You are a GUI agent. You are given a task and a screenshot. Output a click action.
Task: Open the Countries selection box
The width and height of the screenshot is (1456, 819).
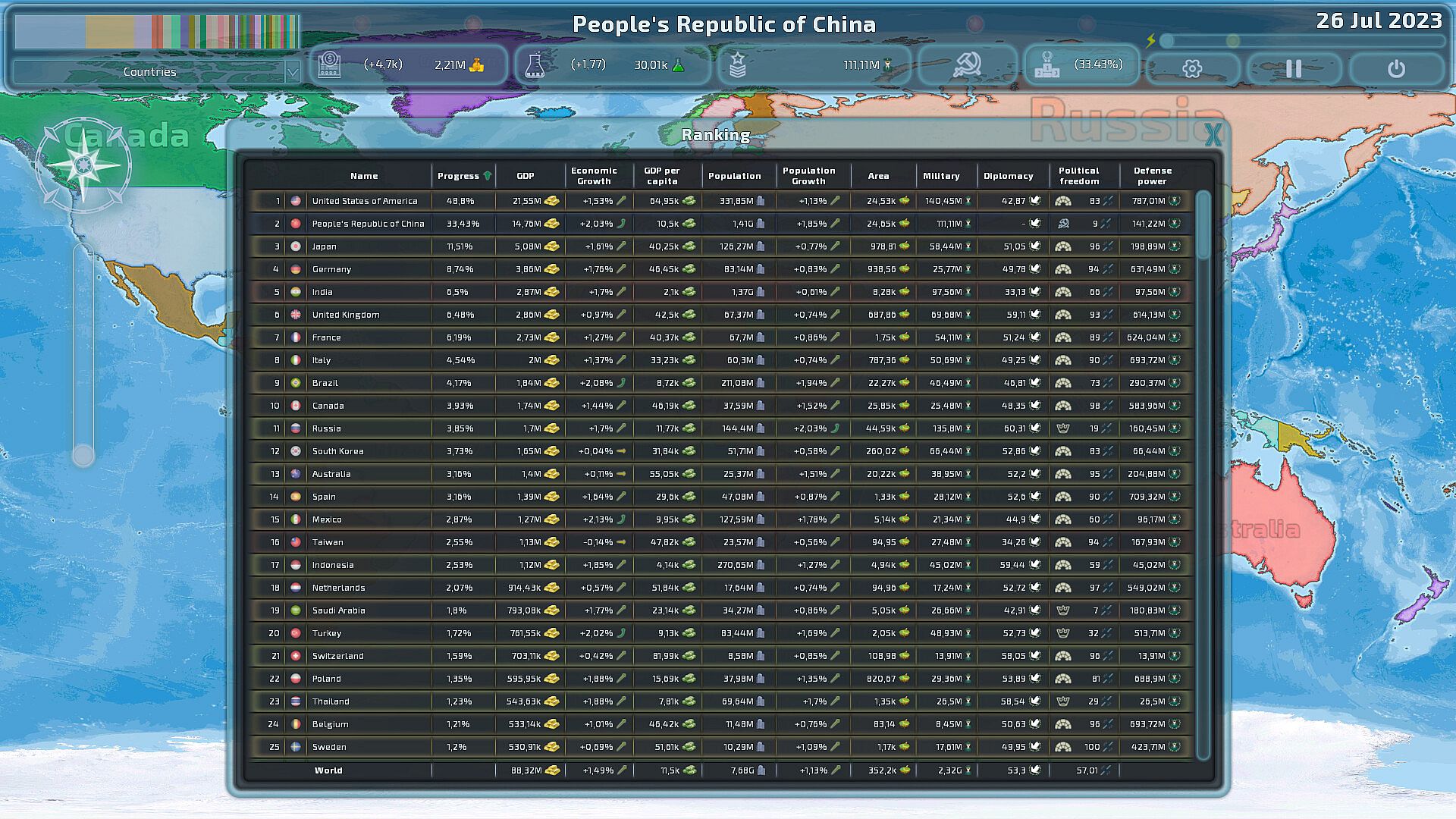point(149,72)
